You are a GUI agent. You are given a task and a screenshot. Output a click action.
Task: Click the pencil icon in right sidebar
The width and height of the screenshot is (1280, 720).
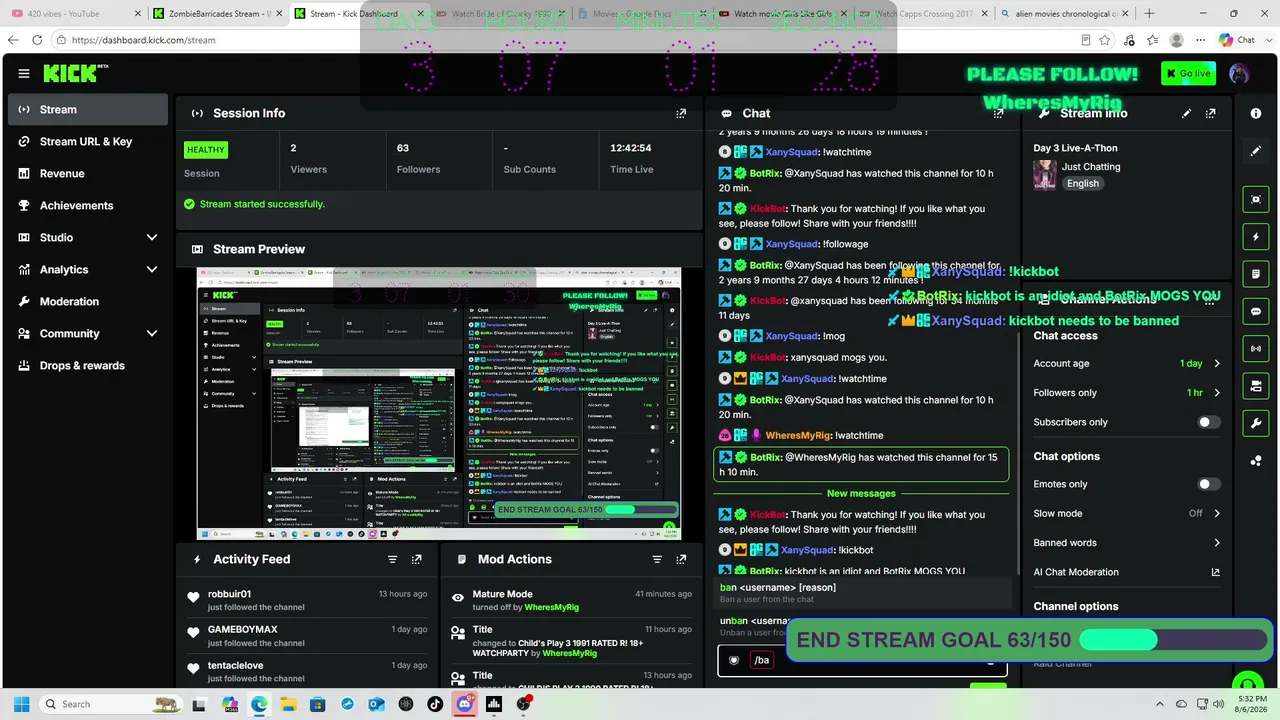[x=1256, y=151]
